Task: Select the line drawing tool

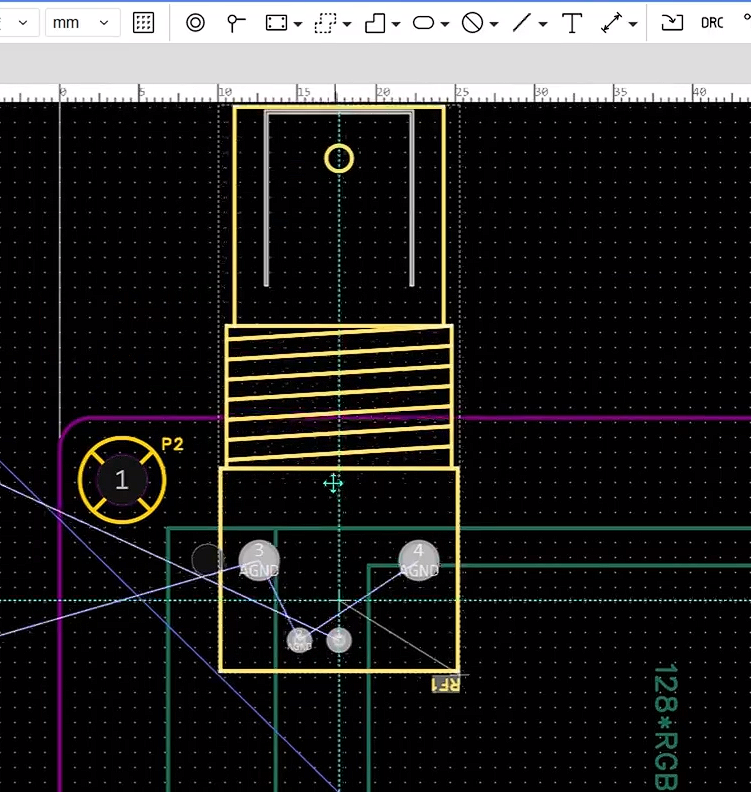Action: pyautogui.click(x=521, y=23)
